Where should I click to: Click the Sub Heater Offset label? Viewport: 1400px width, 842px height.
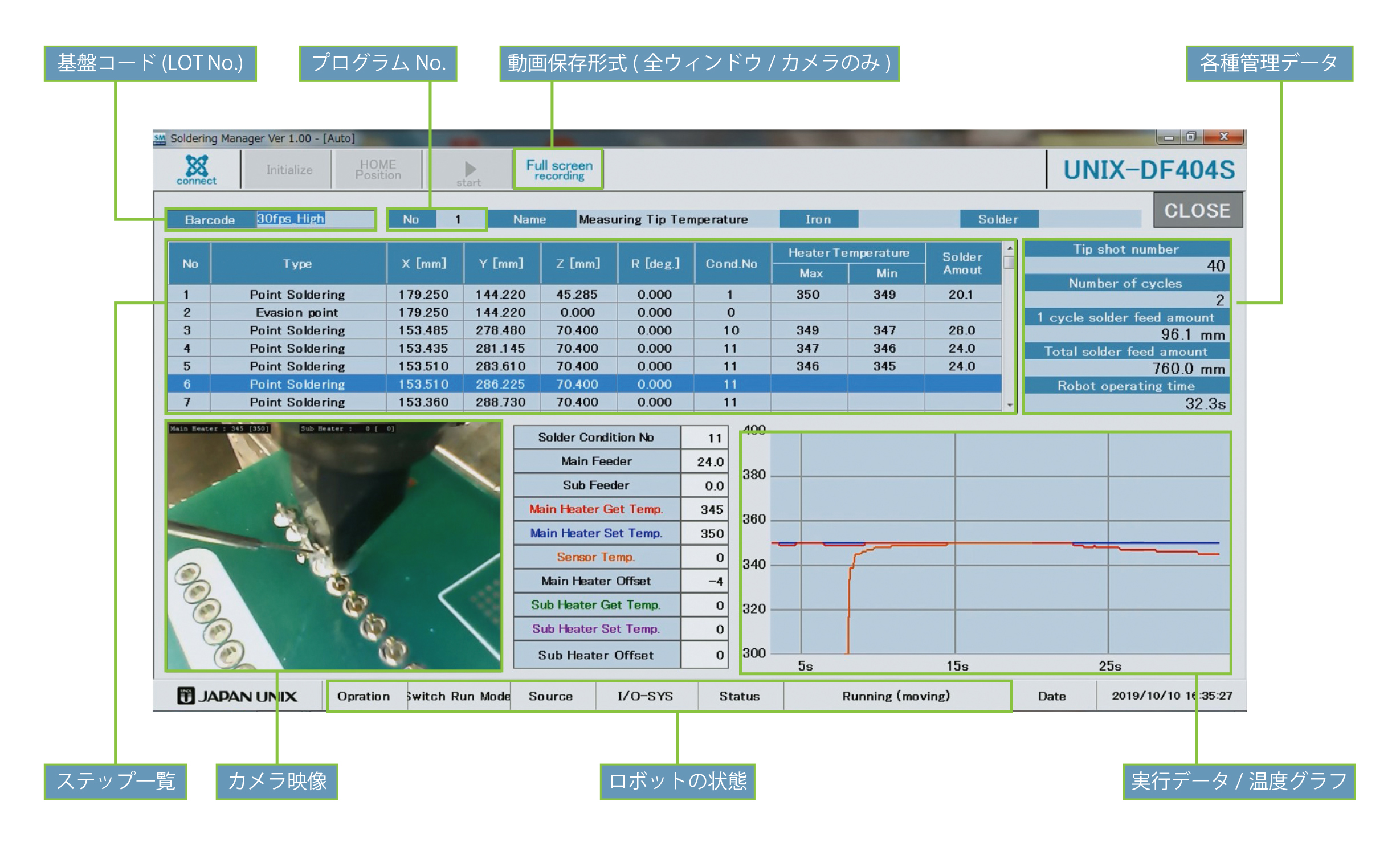click(596, 655)
